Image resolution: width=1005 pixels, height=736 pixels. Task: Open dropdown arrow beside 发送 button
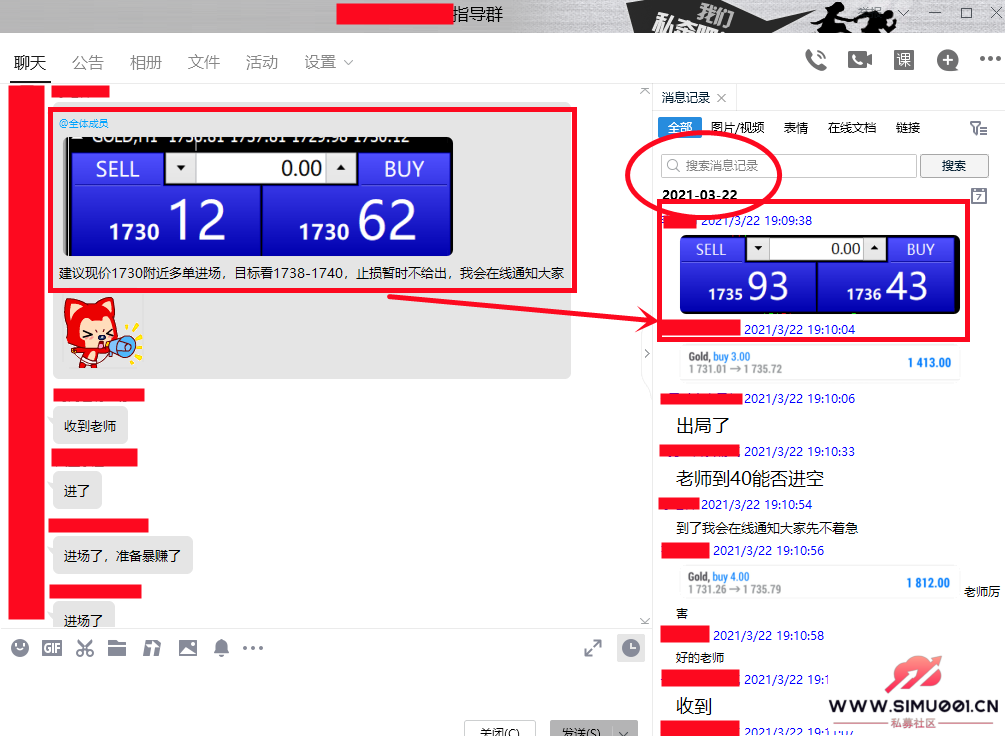coord(626,732)
